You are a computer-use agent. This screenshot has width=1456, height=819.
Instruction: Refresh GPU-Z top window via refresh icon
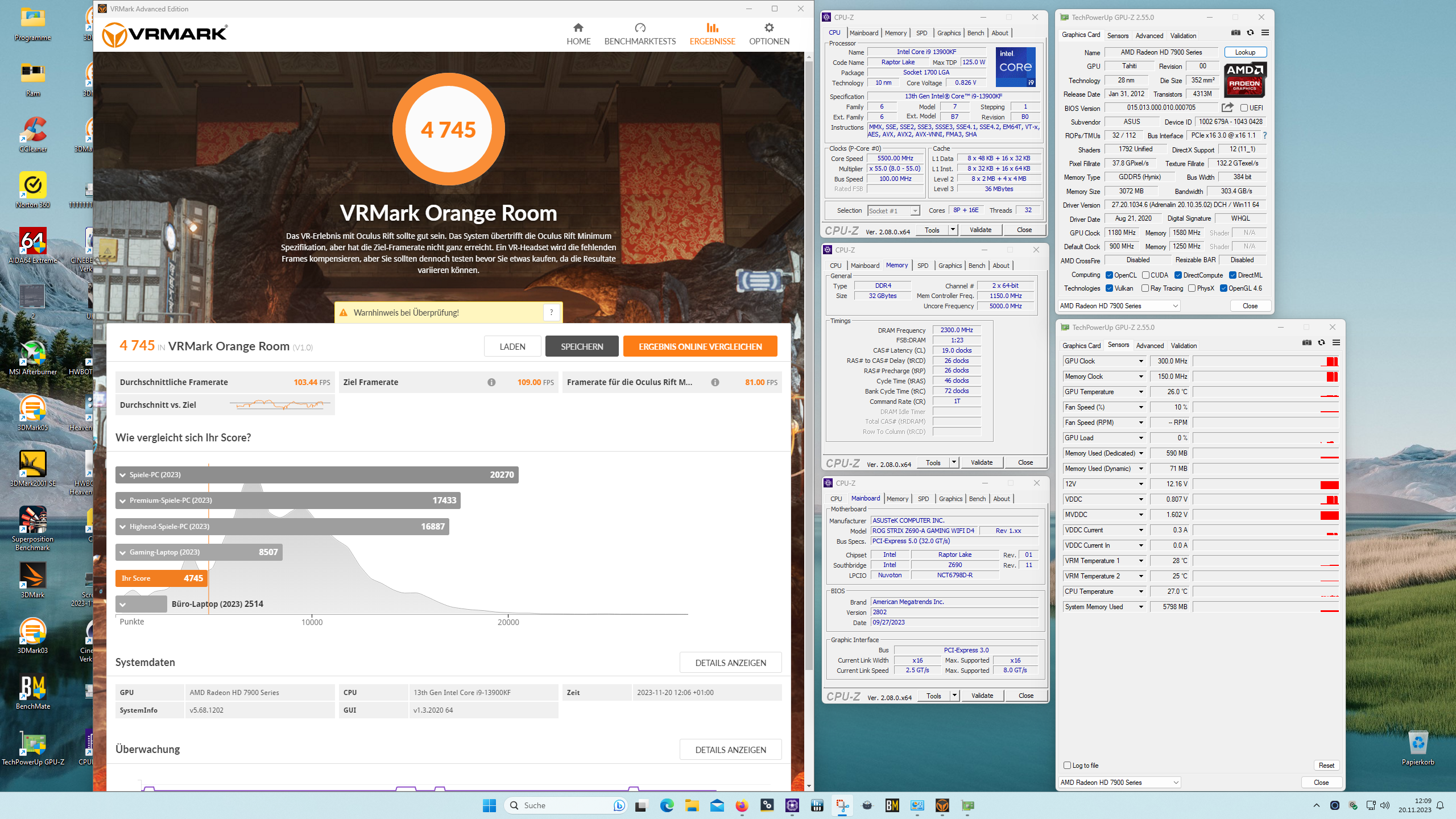[x=1250, y=33]
